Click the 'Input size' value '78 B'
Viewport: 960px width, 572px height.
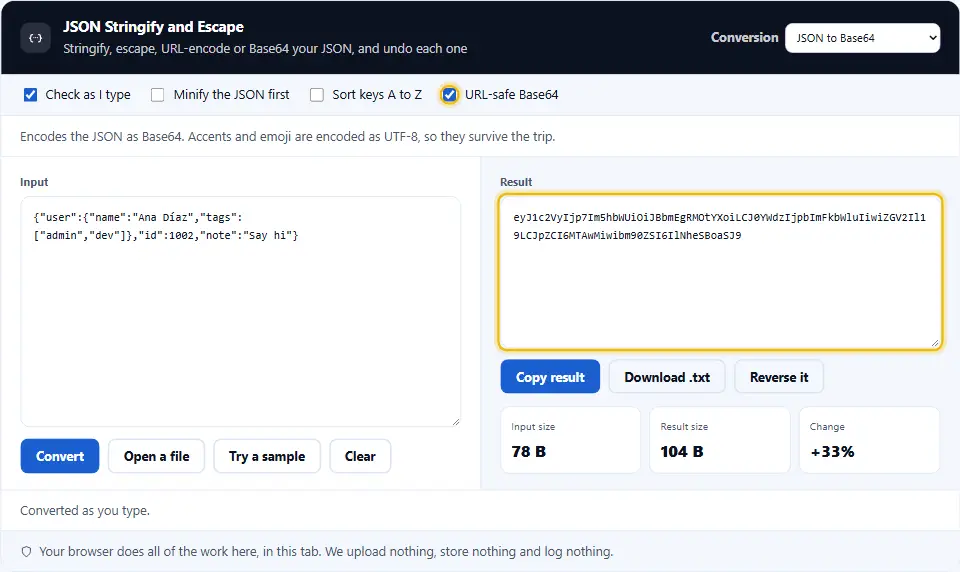[x=528, y=452]
